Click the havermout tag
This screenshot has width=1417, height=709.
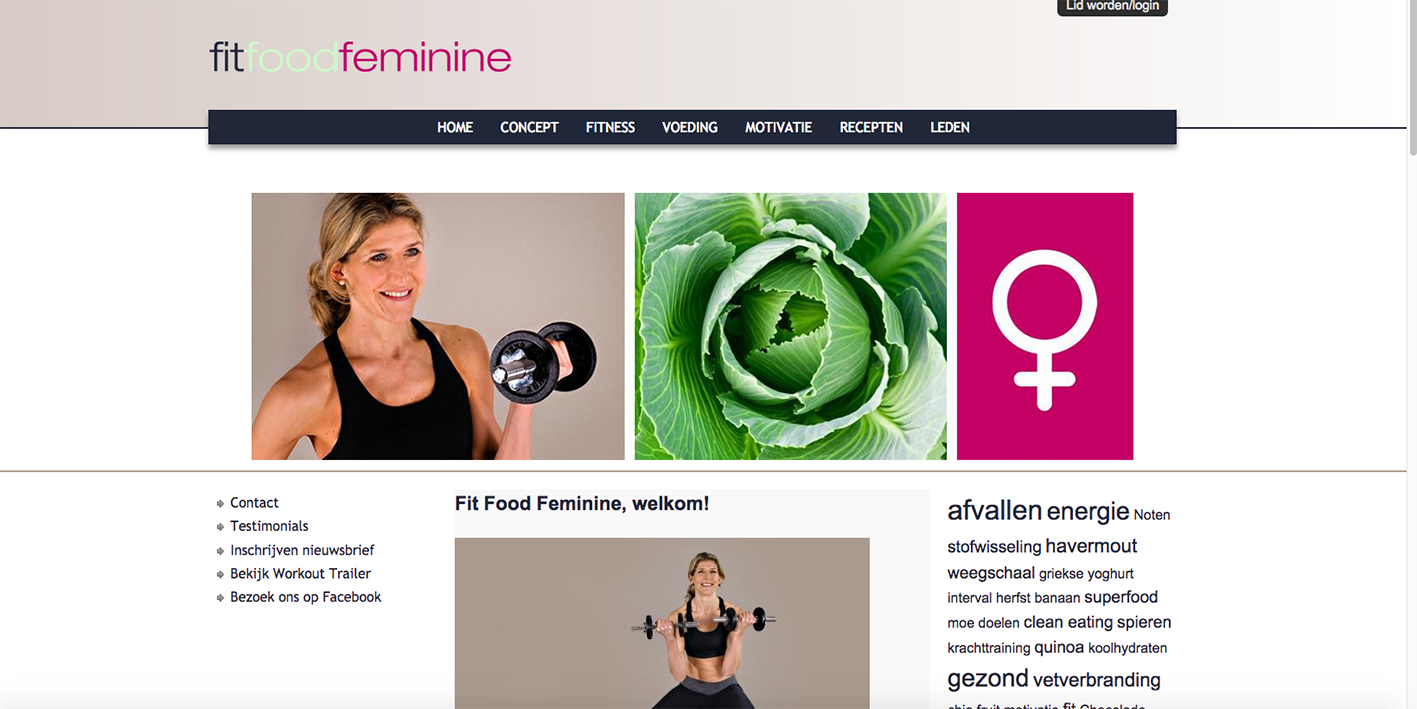point(1091,546)
